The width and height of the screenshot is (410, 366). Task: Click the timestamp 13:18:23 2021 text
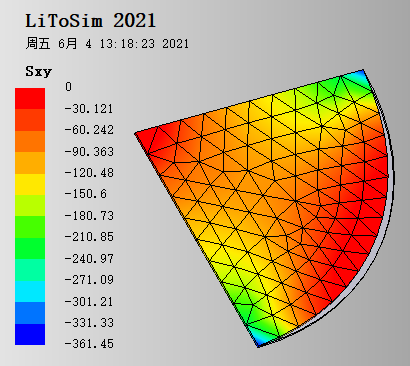pos(144,44)
